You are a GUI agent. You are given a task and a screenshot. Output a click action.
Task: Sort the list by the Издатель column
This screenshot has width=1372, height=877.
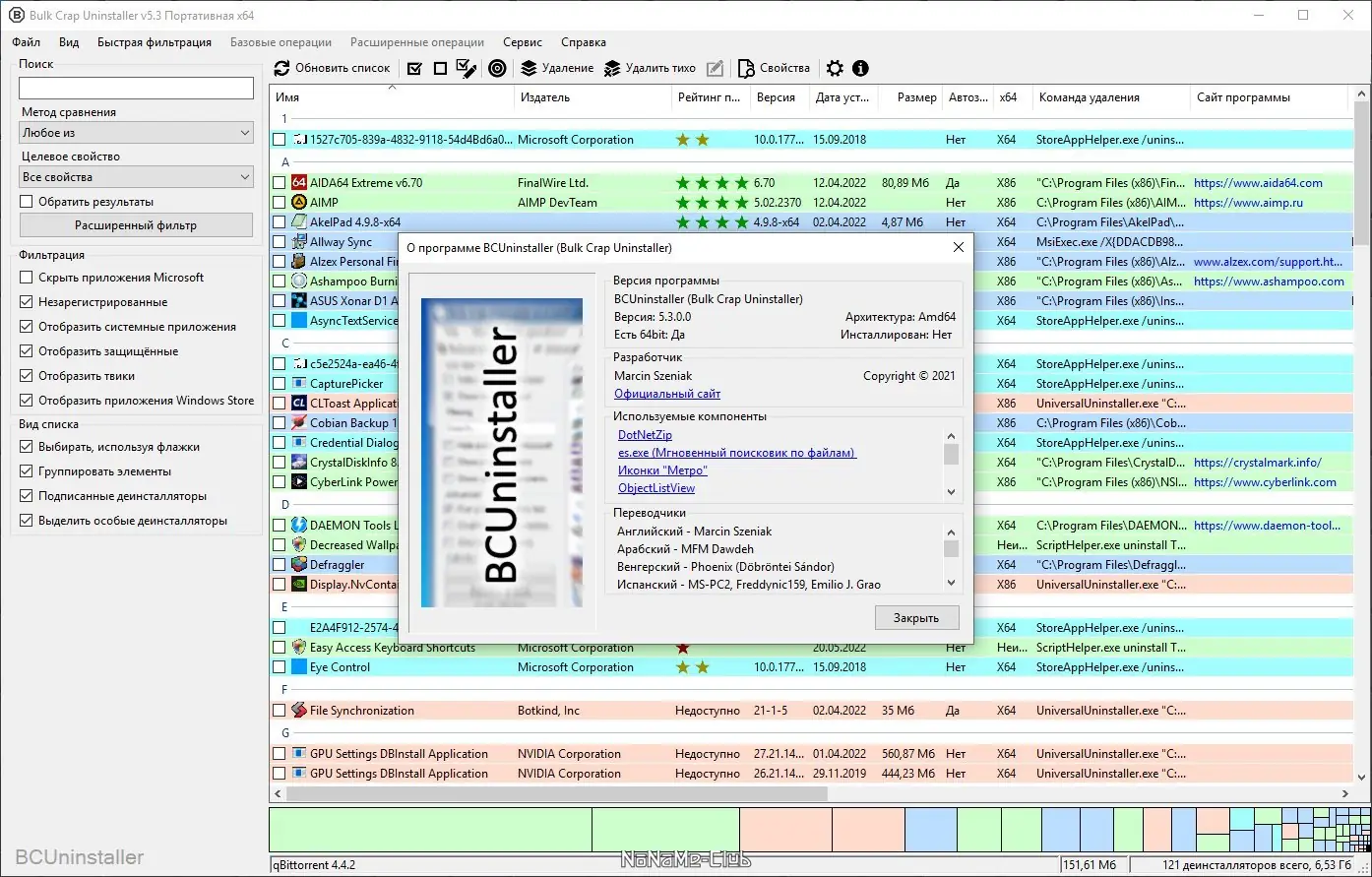point(593,97)
